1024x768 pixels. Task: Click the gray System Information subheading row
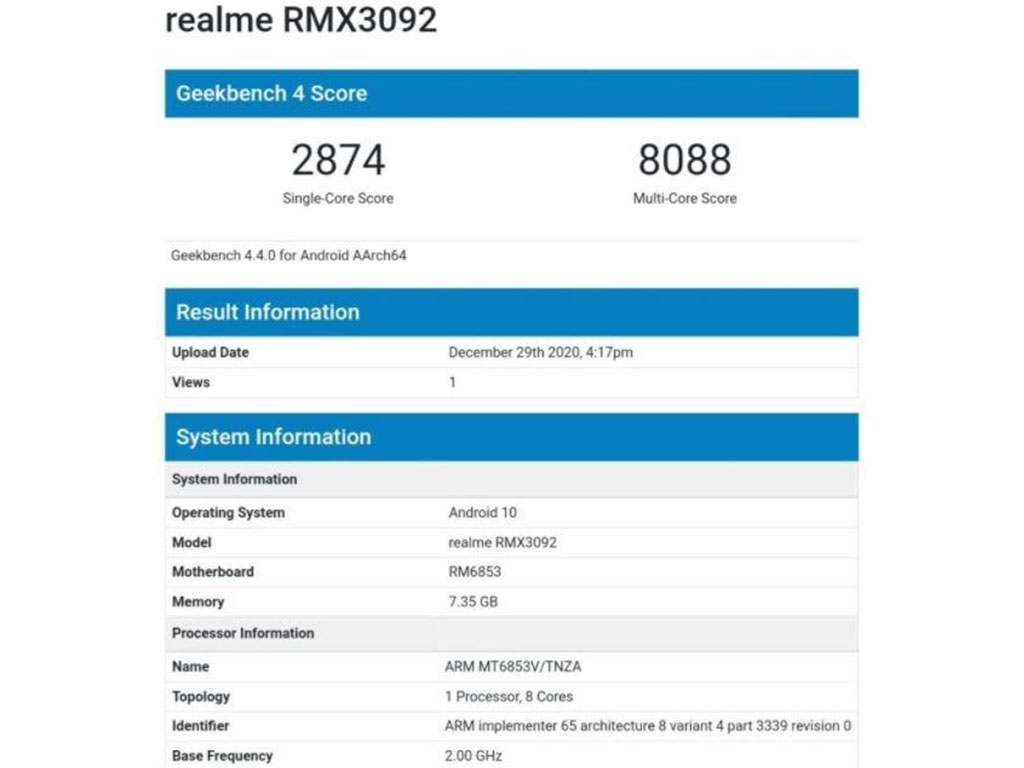pyautogui.click(x=511, y=479)
